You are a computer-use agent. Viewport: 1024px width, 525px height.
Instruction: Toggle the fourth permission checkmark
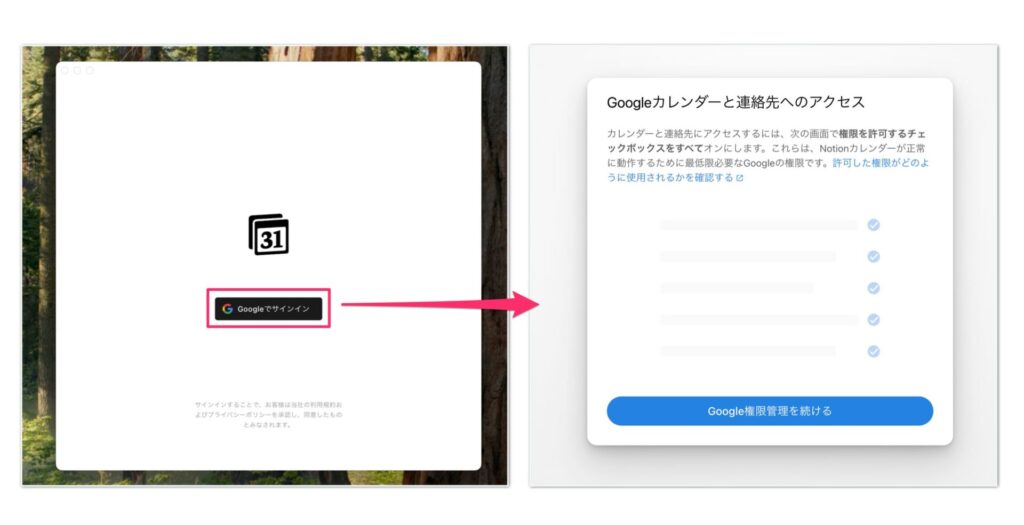point(873,320)
